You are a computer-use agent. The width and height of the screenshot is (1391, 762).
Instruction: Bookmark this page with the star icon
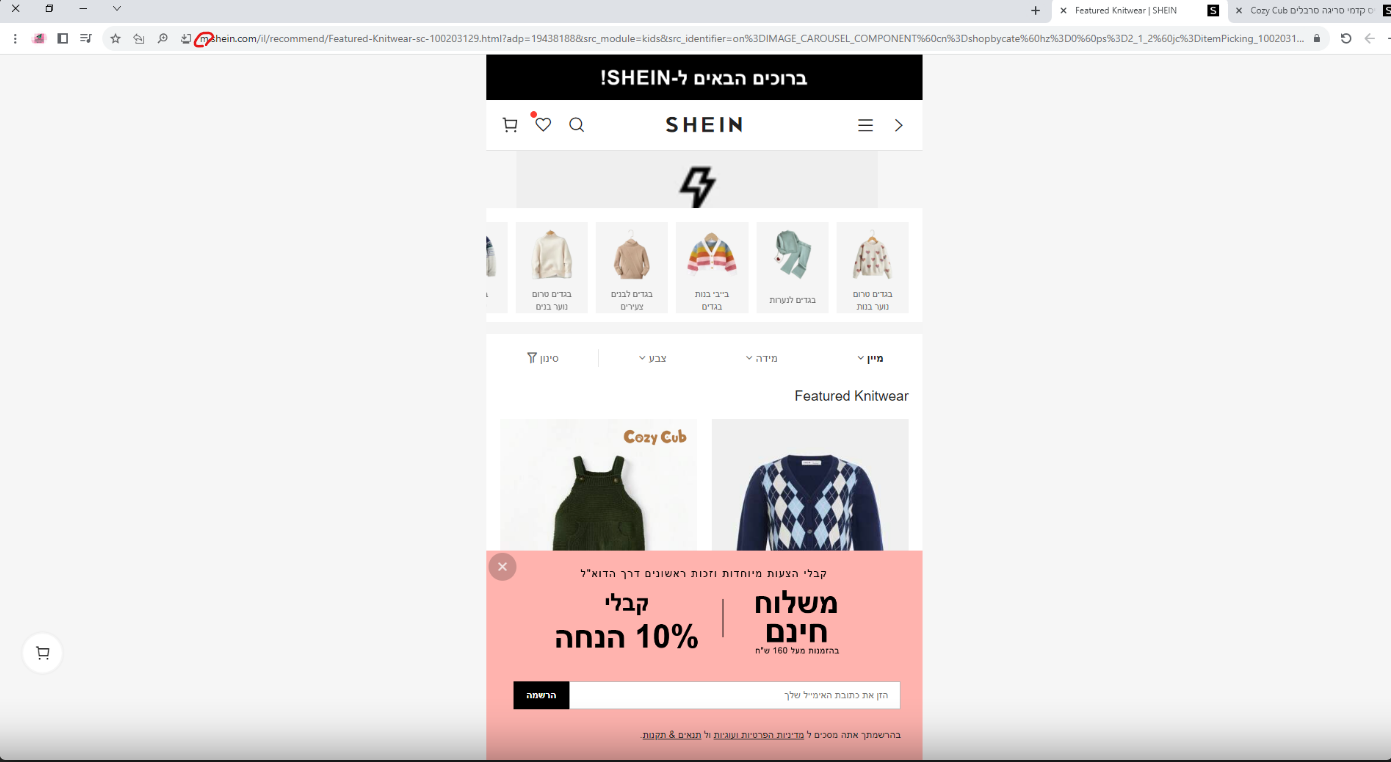coord(115,38)
